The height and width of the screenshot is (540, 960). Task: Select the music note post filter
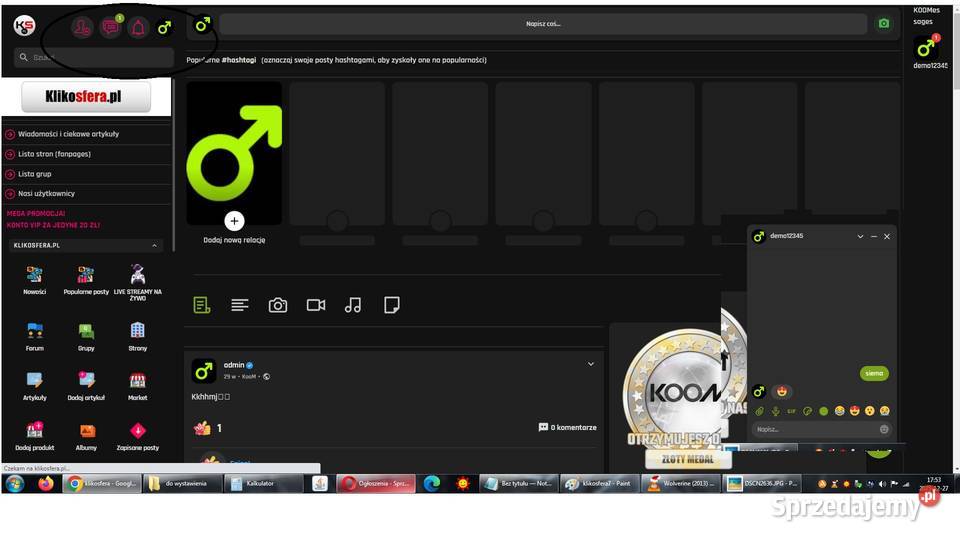pos(353,305)
